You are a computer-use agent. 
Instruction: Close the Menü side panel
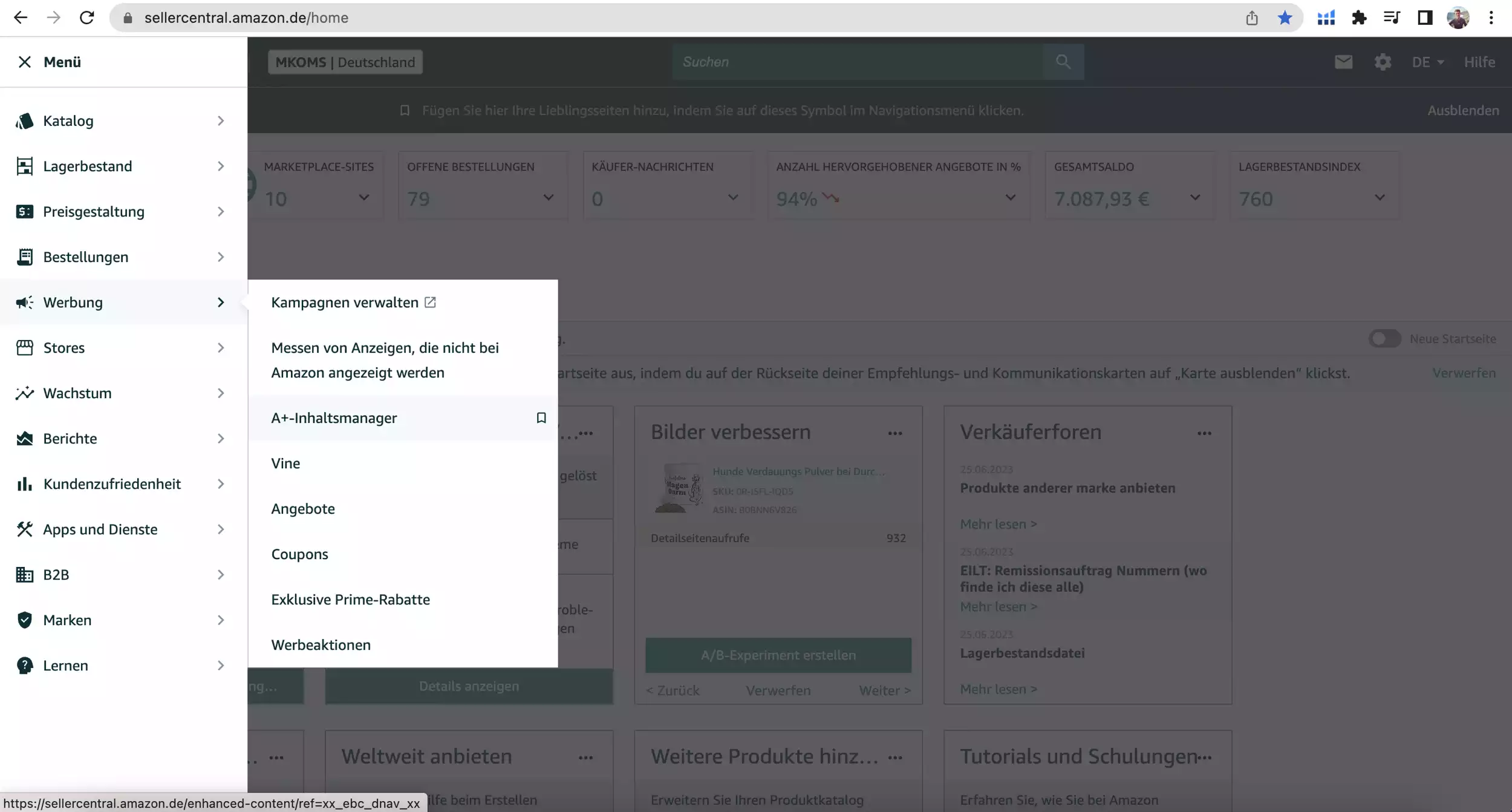24,62
